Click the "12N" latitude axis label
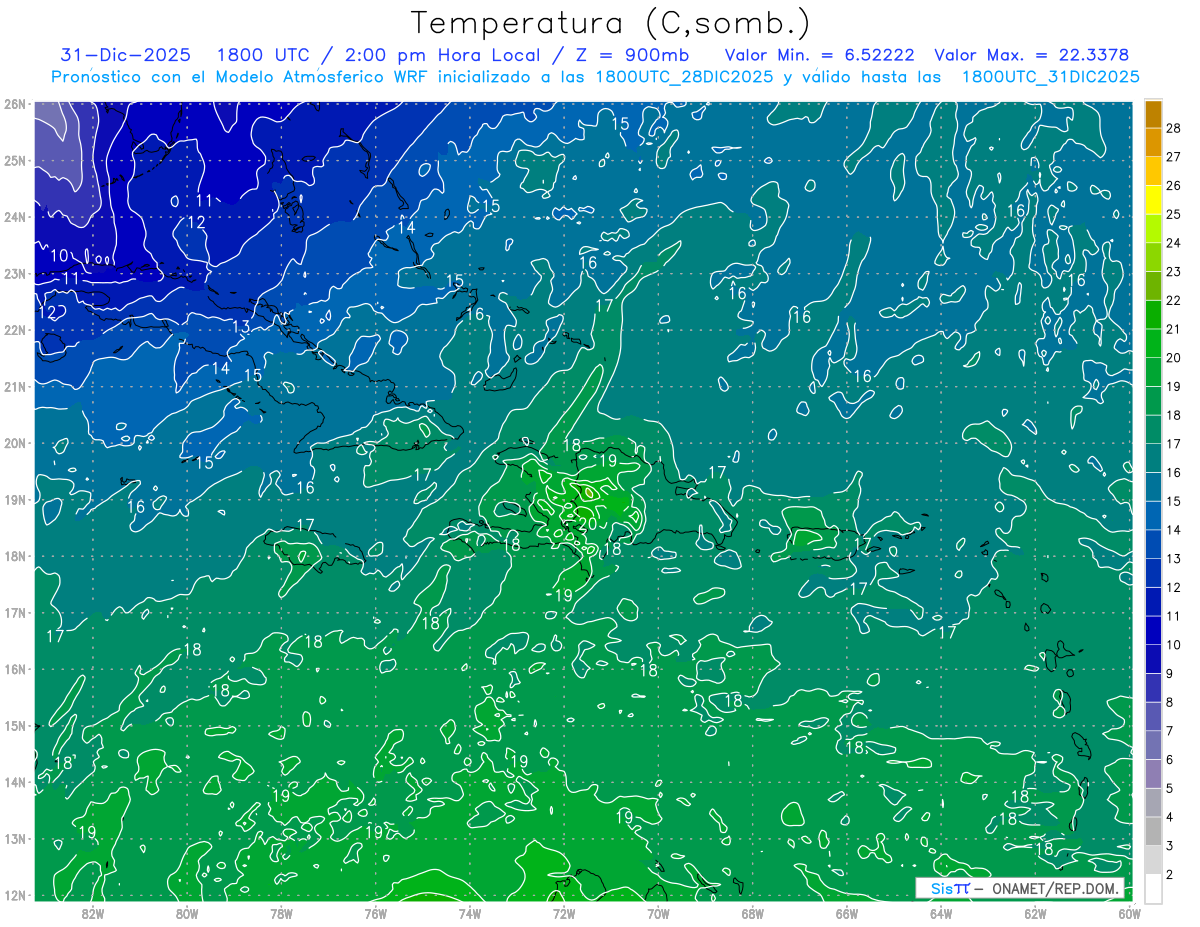The image size is (1200, 927). coord(14,895)
